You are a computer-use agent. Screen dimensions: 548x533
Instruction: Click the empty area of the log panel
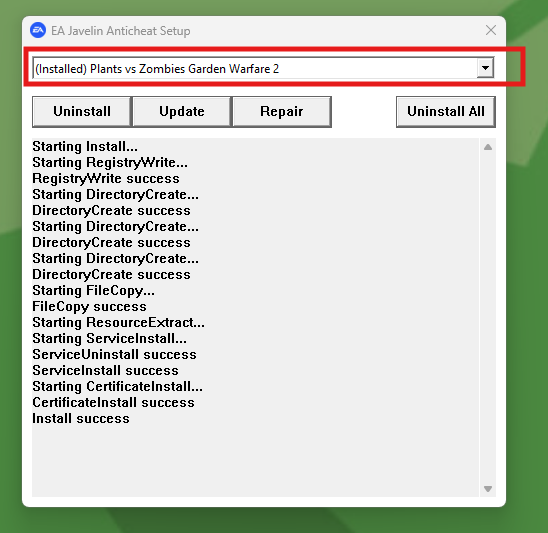point(255,461)
